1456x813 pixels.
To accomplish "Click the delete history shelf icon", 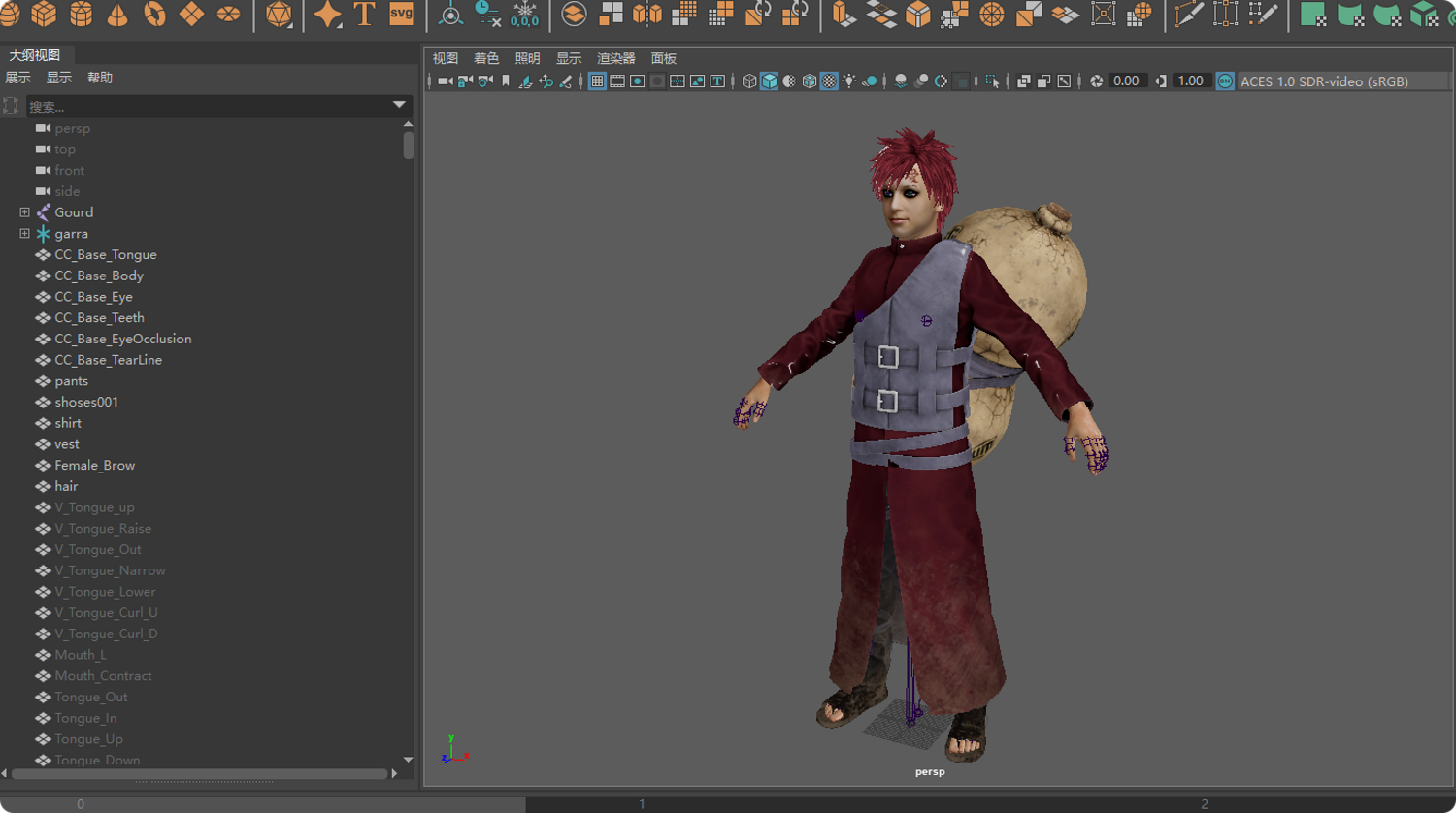I will coord(487,15).
